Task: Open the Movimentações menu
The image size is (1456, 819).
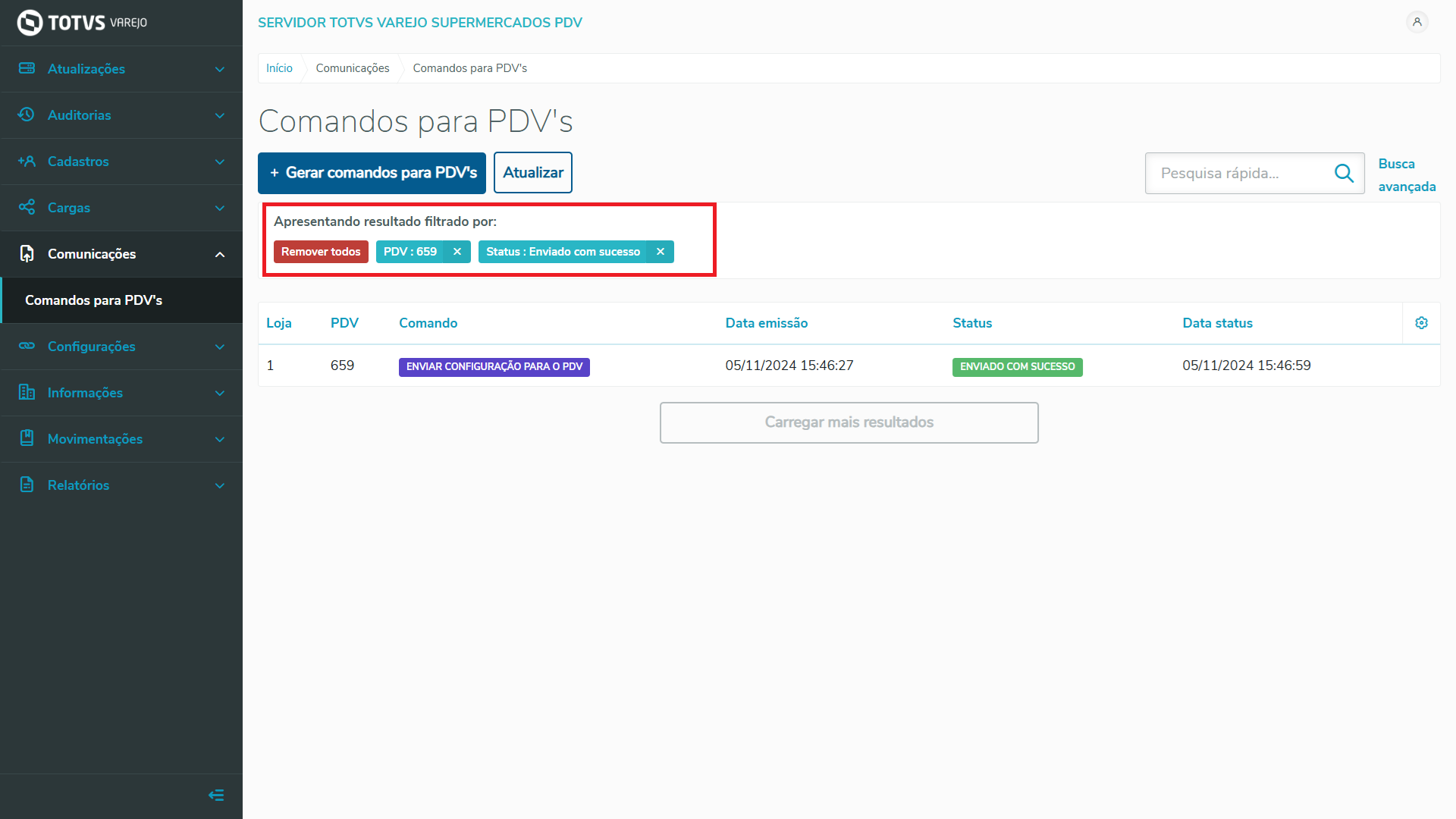Action: coord(95,439)
